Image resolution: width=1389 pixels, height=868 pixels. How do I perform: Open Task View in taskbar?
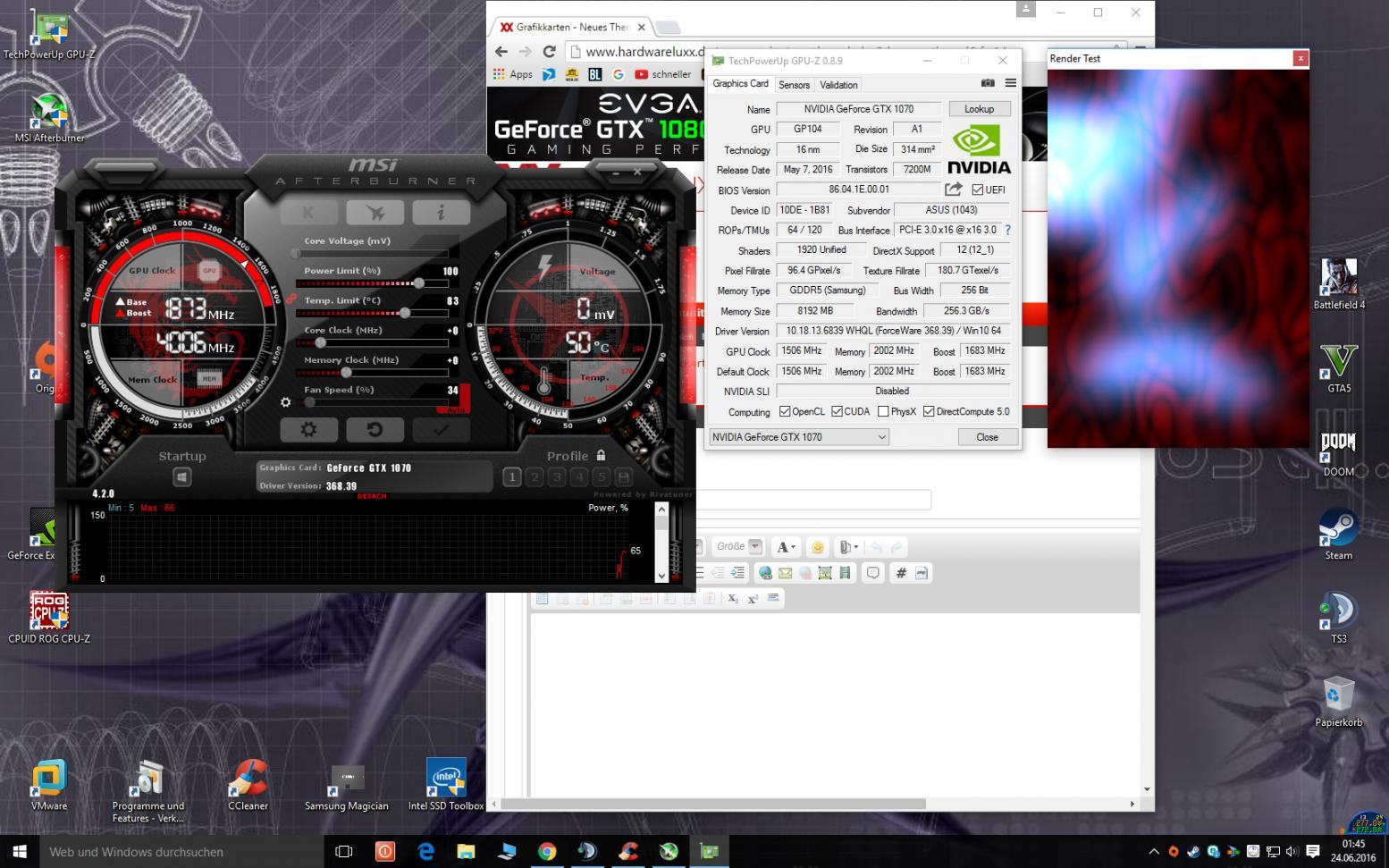point(343,852)
